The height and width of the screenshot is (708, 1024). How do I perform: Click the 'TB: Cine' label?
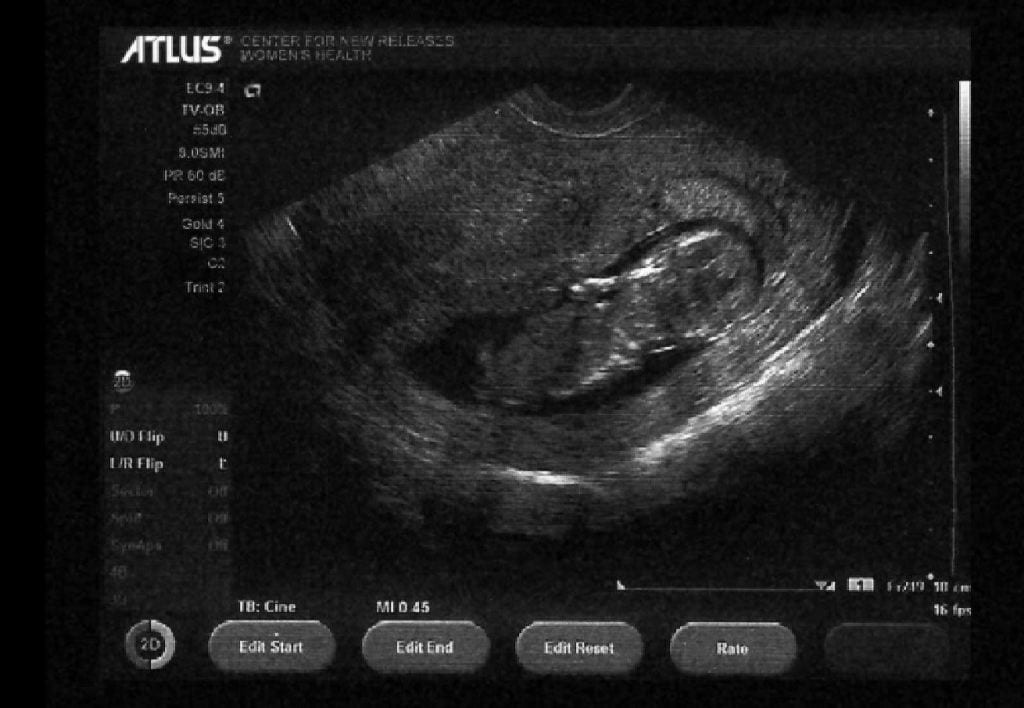click(x=267, y=607)
